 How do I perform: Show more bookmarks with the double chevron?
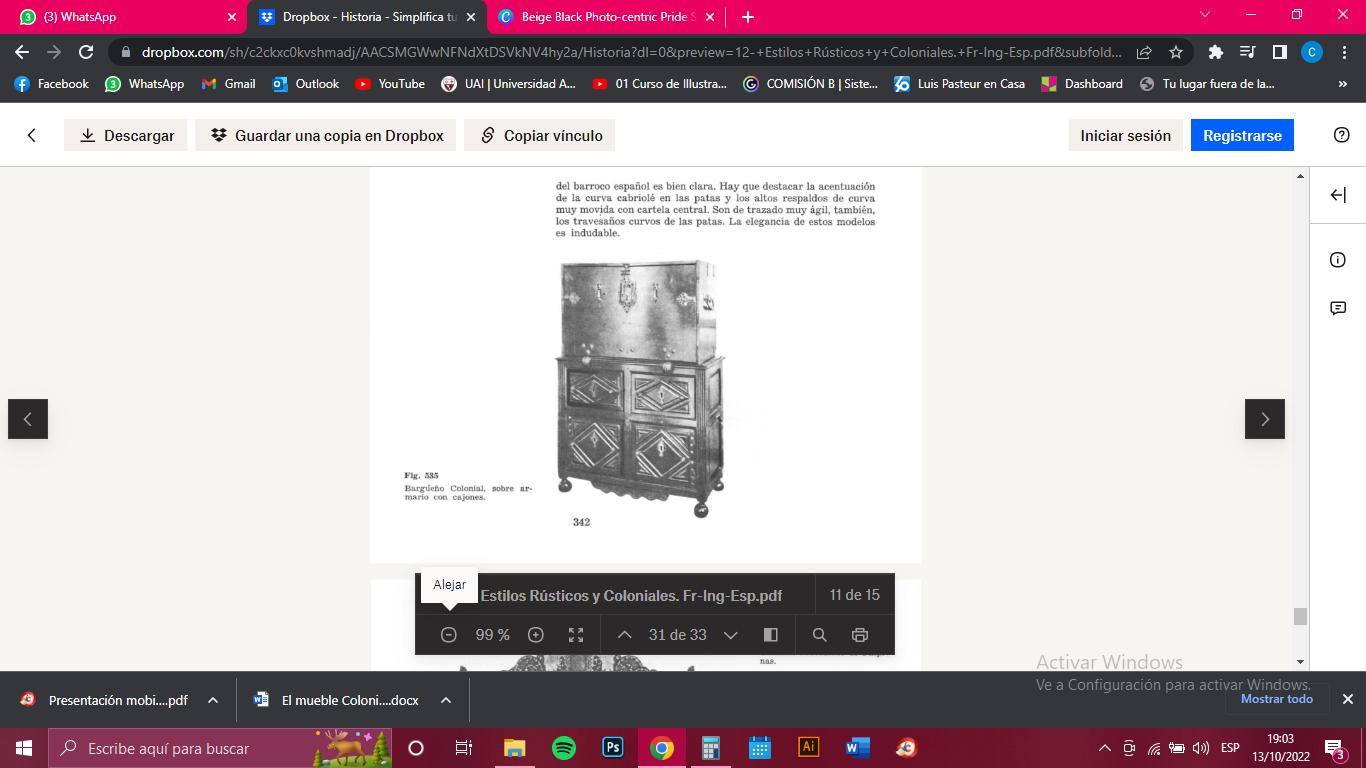pos(1342,84)
